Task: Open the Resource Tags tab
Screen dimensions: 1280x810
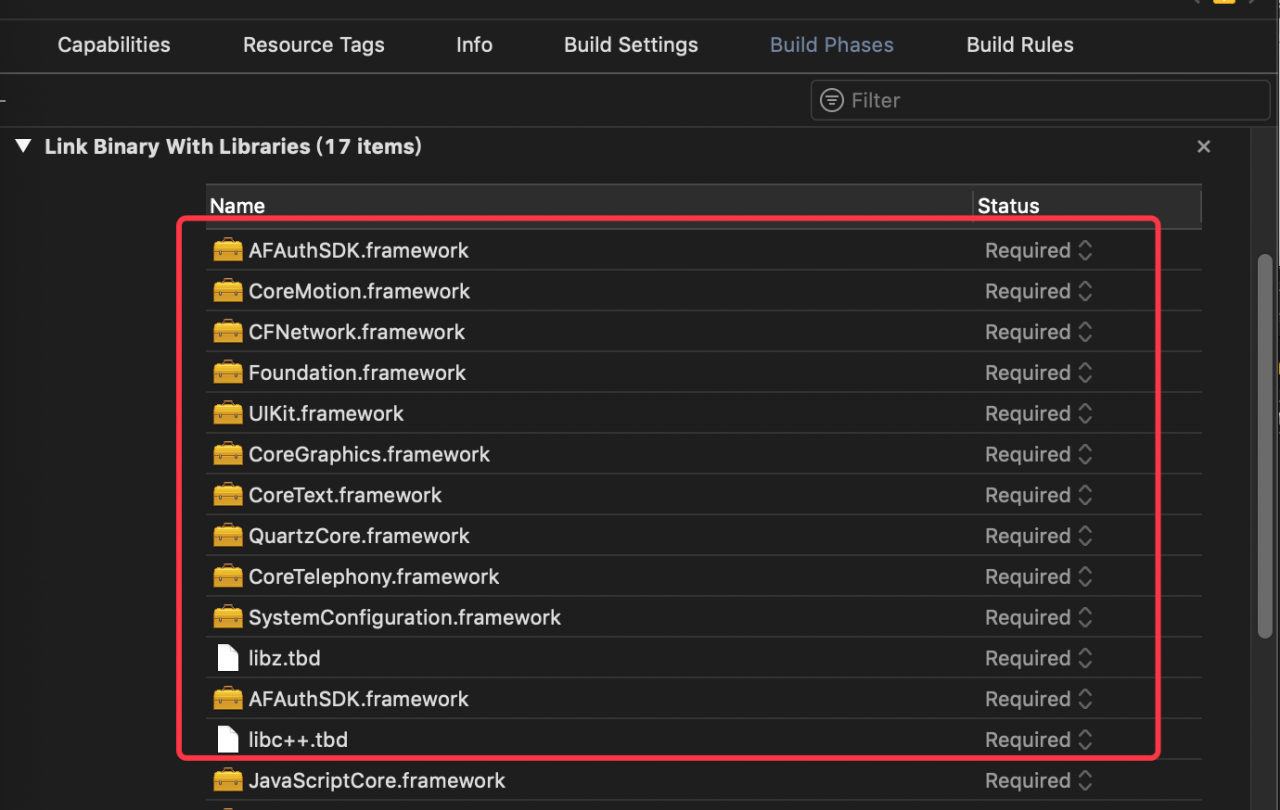Action: [314, 45]
